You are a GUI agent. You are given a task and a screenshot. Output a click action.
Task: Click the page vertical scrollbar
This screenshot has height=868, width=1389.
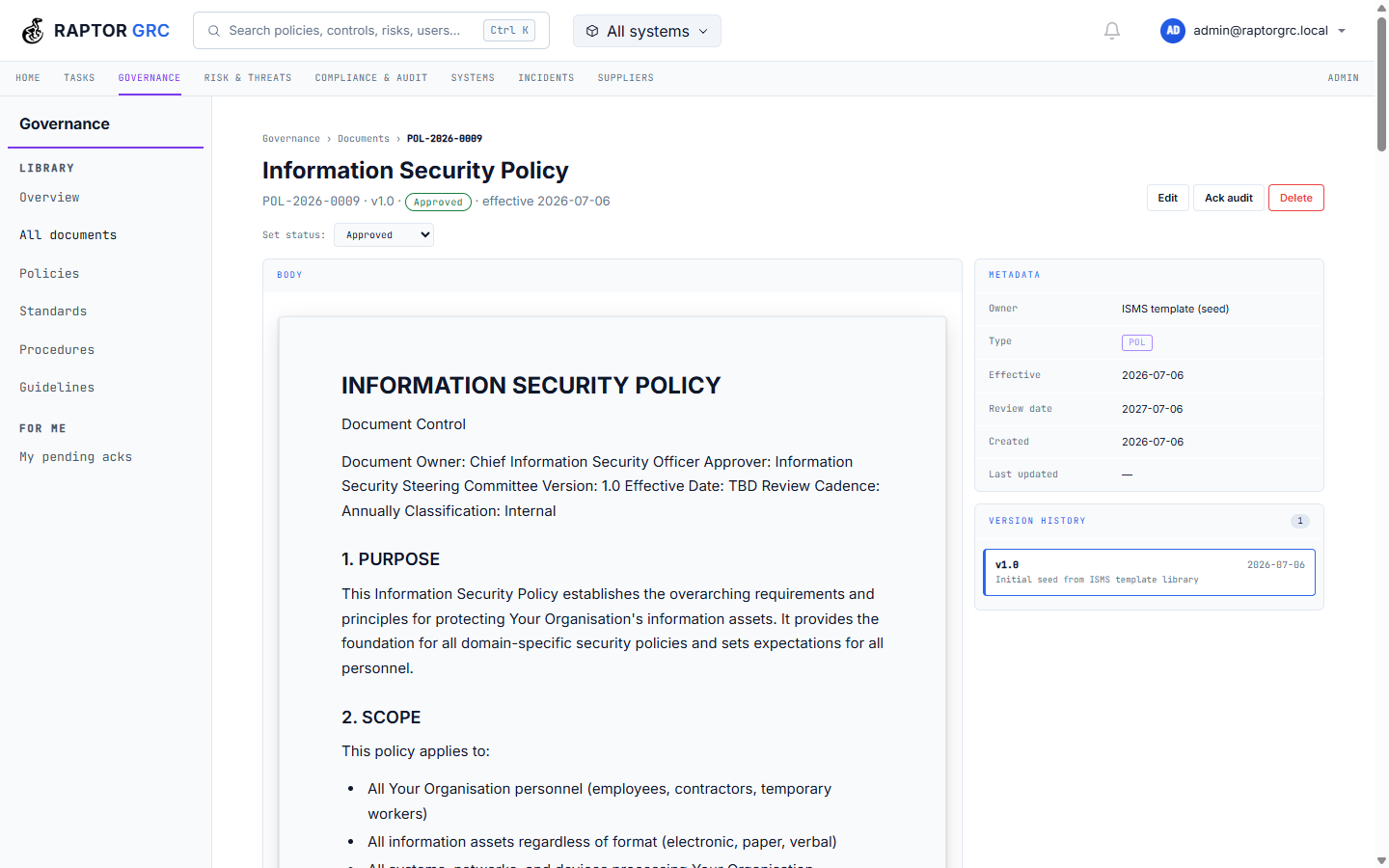tap(1381, 87)
